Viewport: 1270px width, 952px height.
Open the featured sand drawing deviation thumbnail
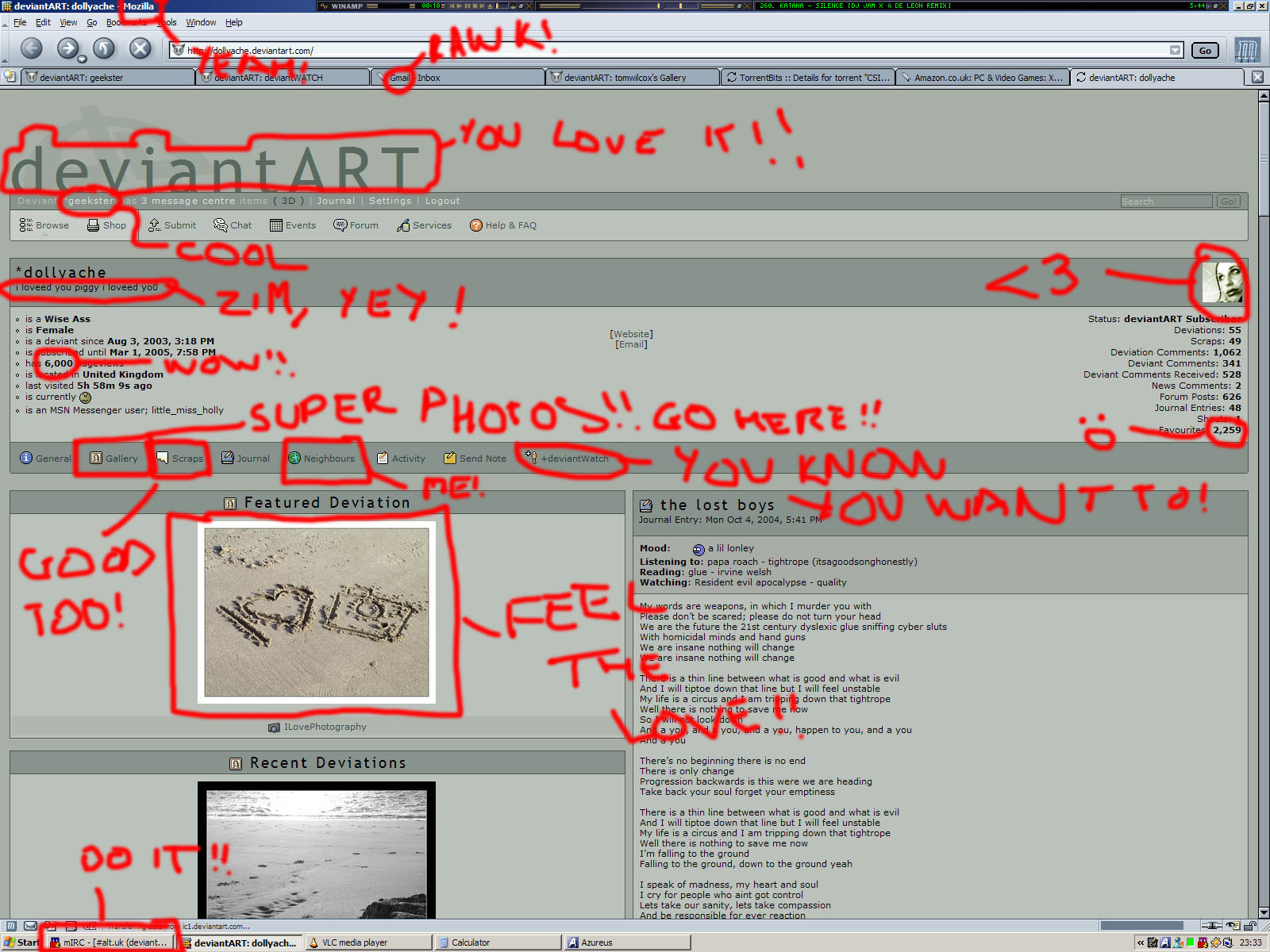[x=317, y=612]
